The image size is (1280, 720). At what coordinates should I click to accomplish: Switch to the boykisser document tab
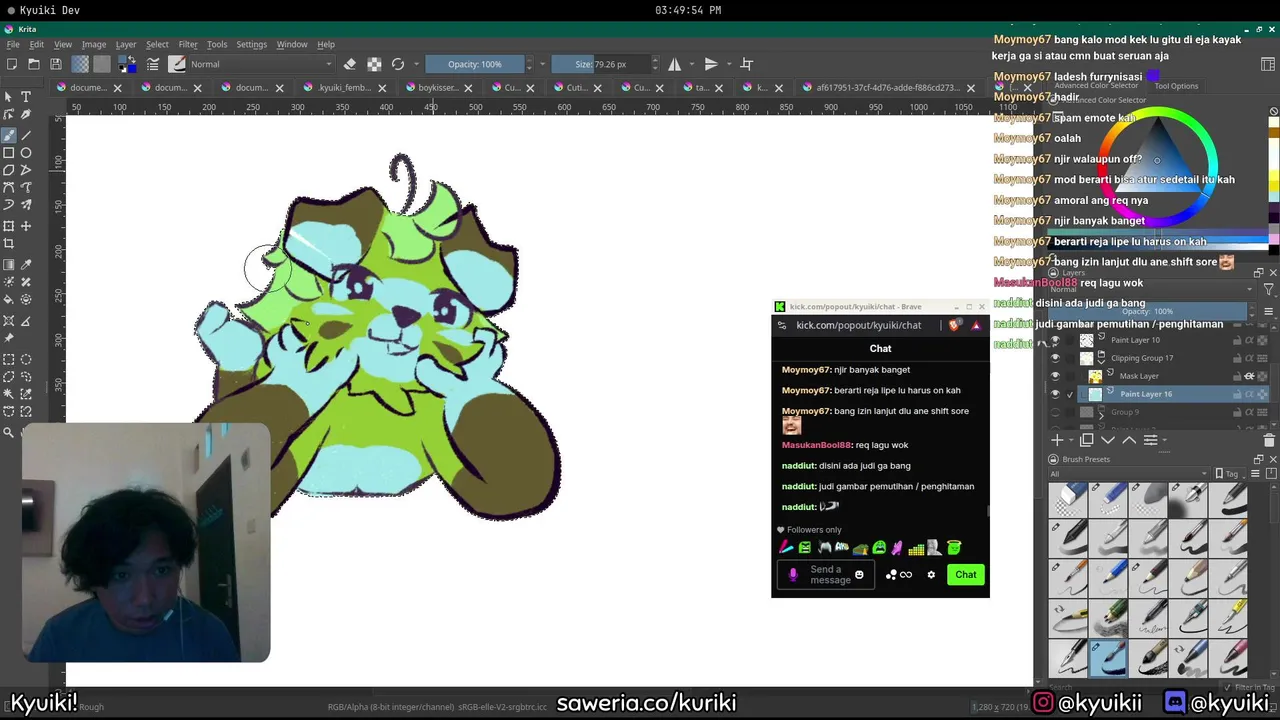point(437,87)
